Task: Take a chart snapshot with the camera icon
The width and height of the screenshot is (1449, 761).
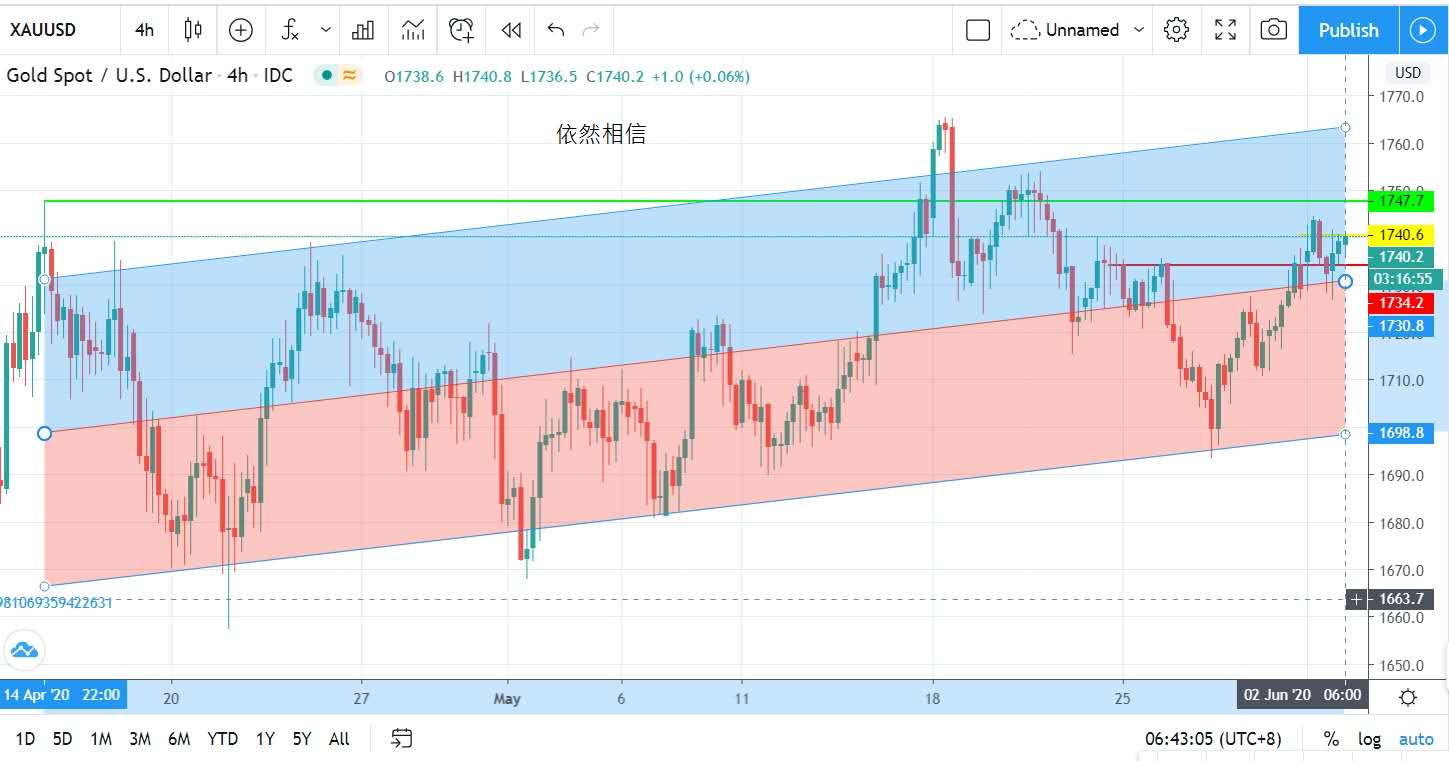Action: [x=1273, y=30]
